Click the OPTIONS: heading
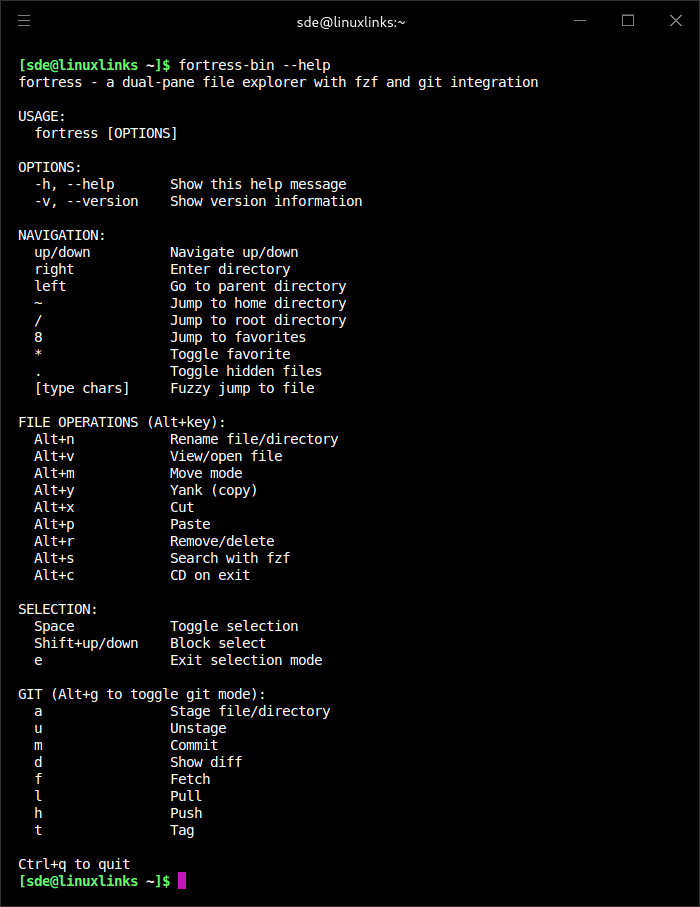 tap(50, 167)
